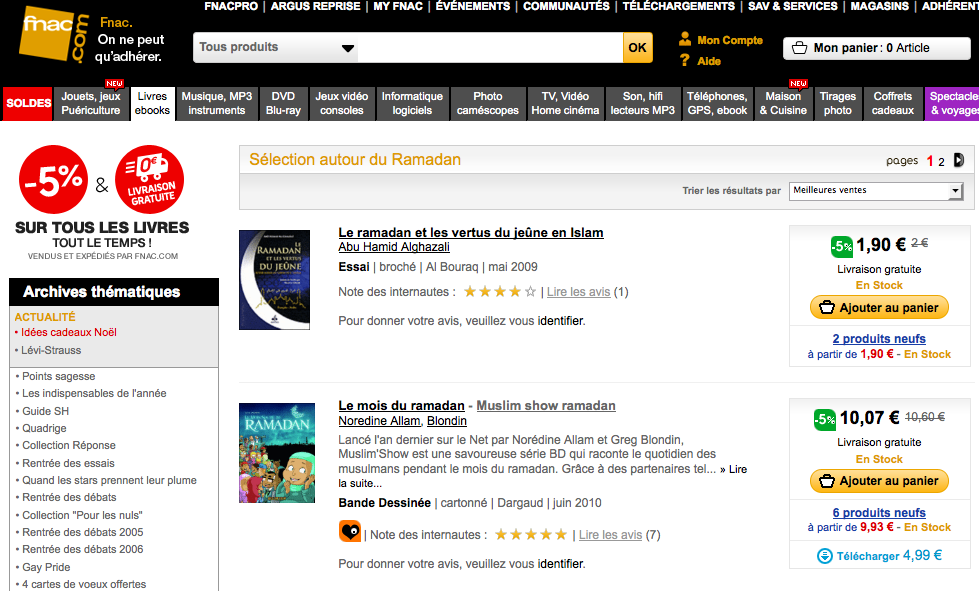Go to next results page arrow
This screenshot has width=979, height=591.
tap(959, 160)
